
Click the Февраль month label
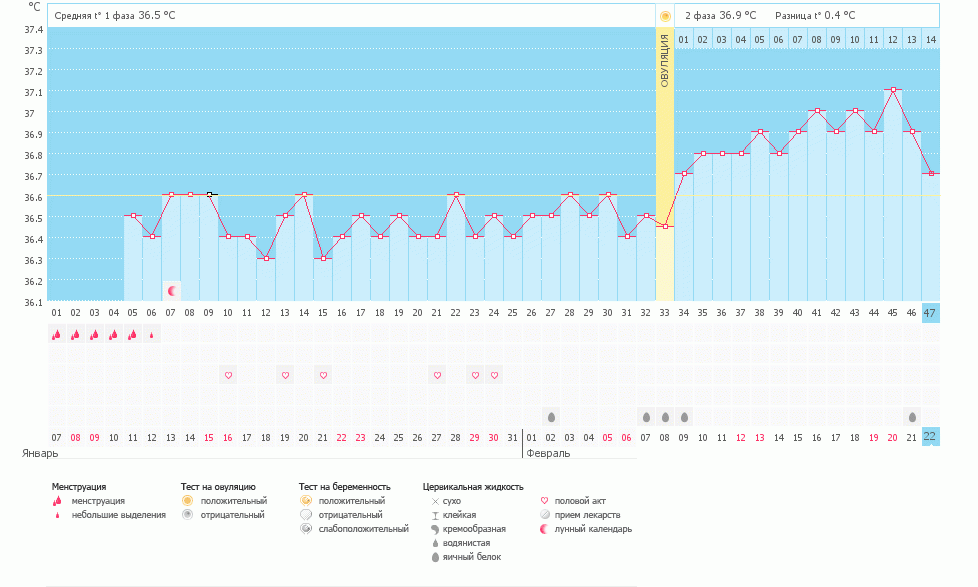click(548, 453)
